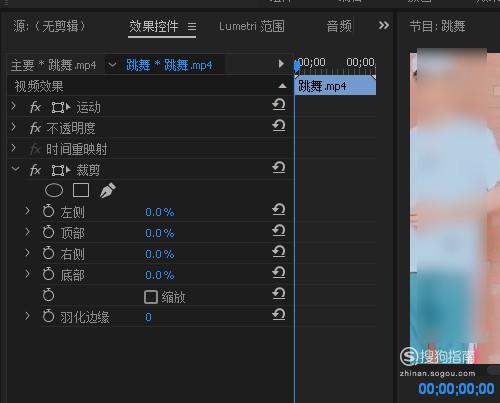Expand the 时间重映射 effect properties
Viewport: 500px width, 403px height.
tap(14, 148)
